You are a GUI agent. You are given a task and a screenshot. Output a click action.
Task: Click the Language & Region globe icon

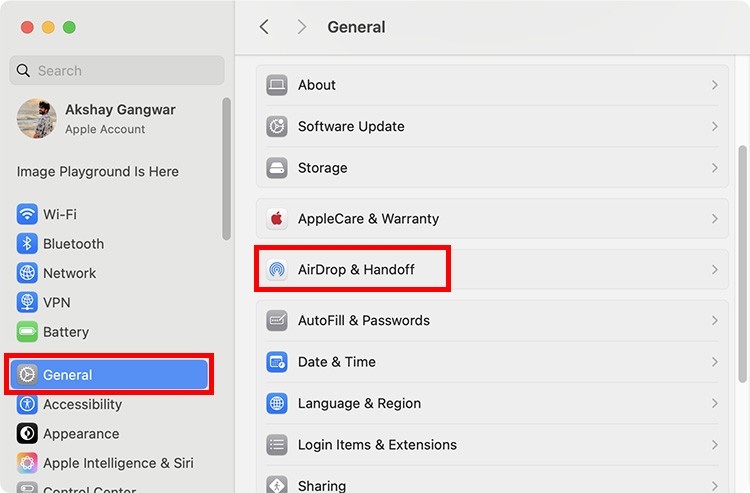coord(276,404)
